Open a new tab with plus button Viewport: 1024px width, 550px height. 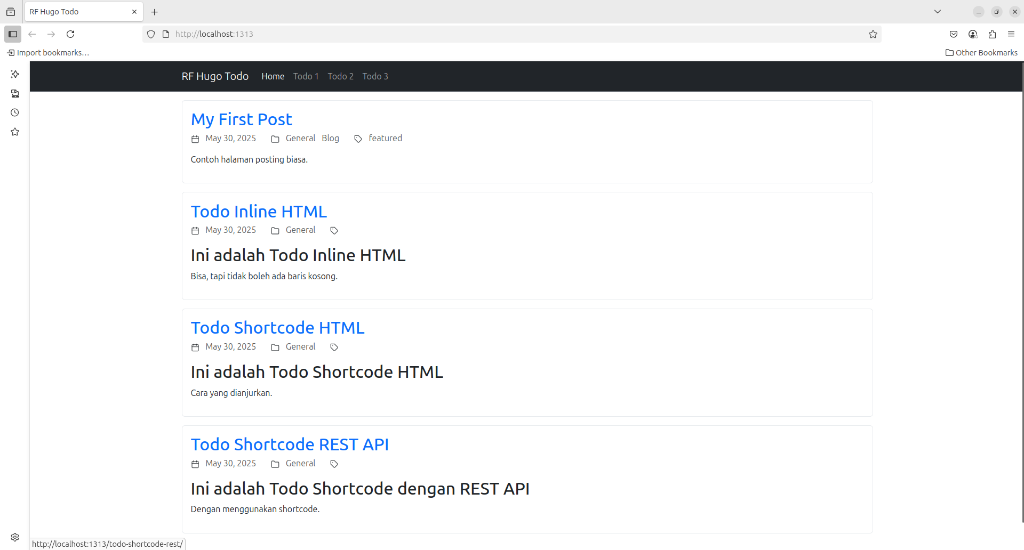tap(154, 12)
